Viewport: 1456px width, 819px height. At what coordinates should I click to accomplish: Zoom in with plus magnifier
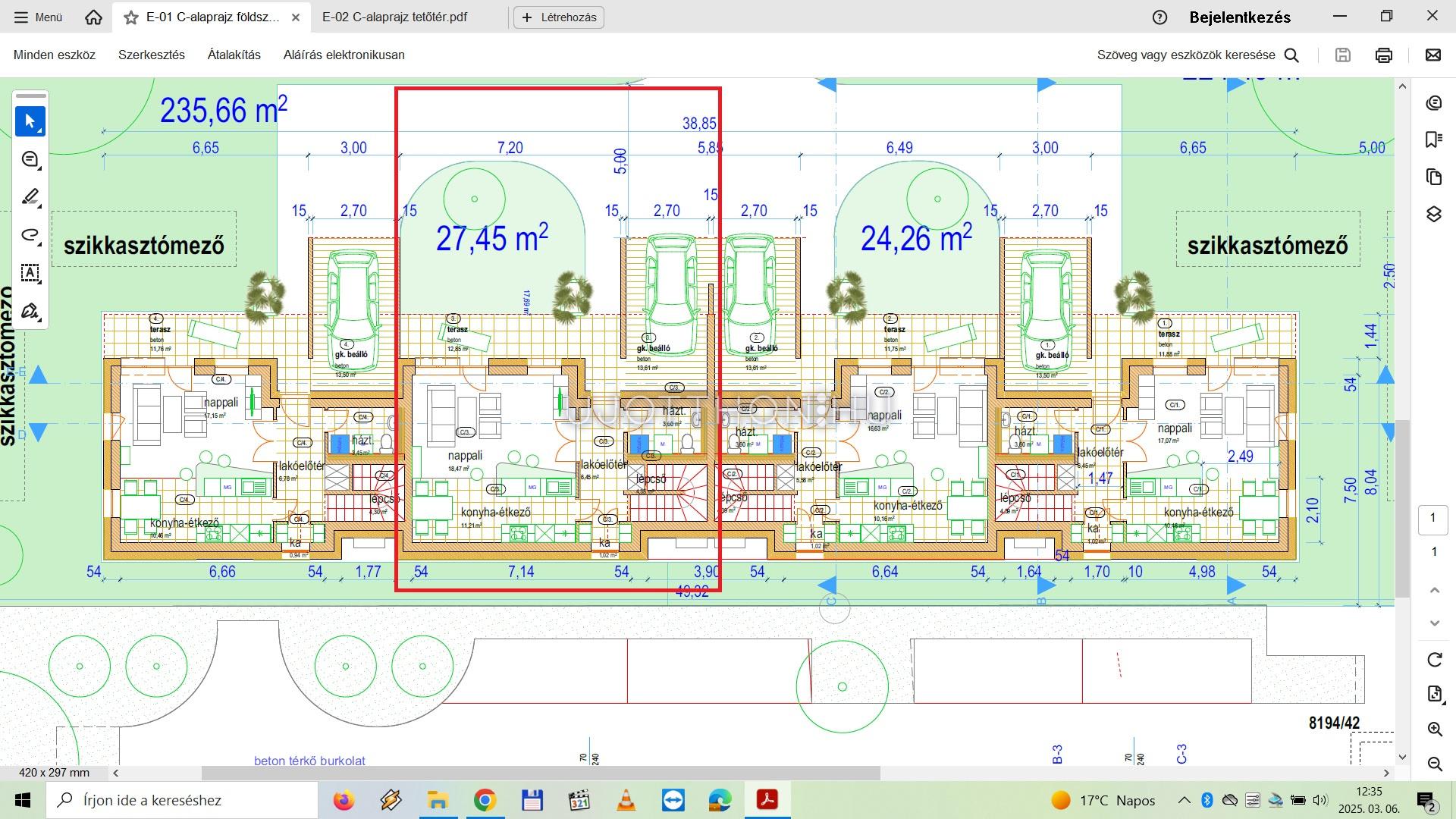[x=1434, y=729]
